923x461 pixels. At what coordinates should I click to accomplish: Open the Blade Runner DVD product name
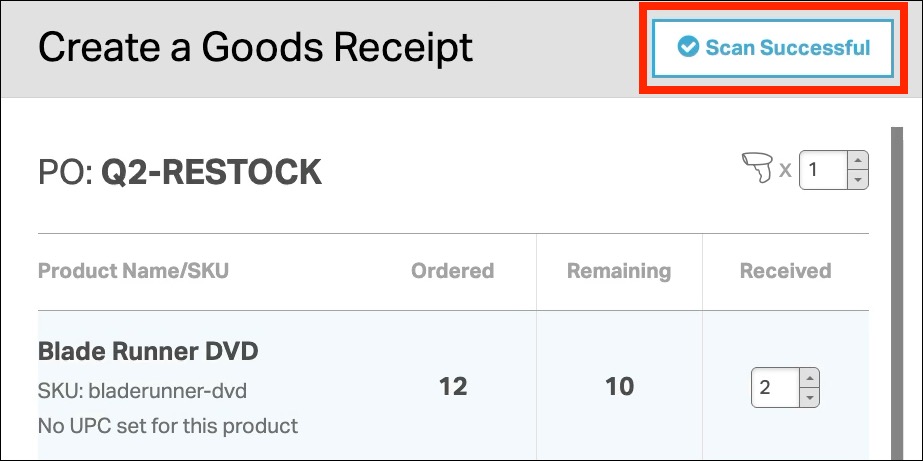coord(148,352)
